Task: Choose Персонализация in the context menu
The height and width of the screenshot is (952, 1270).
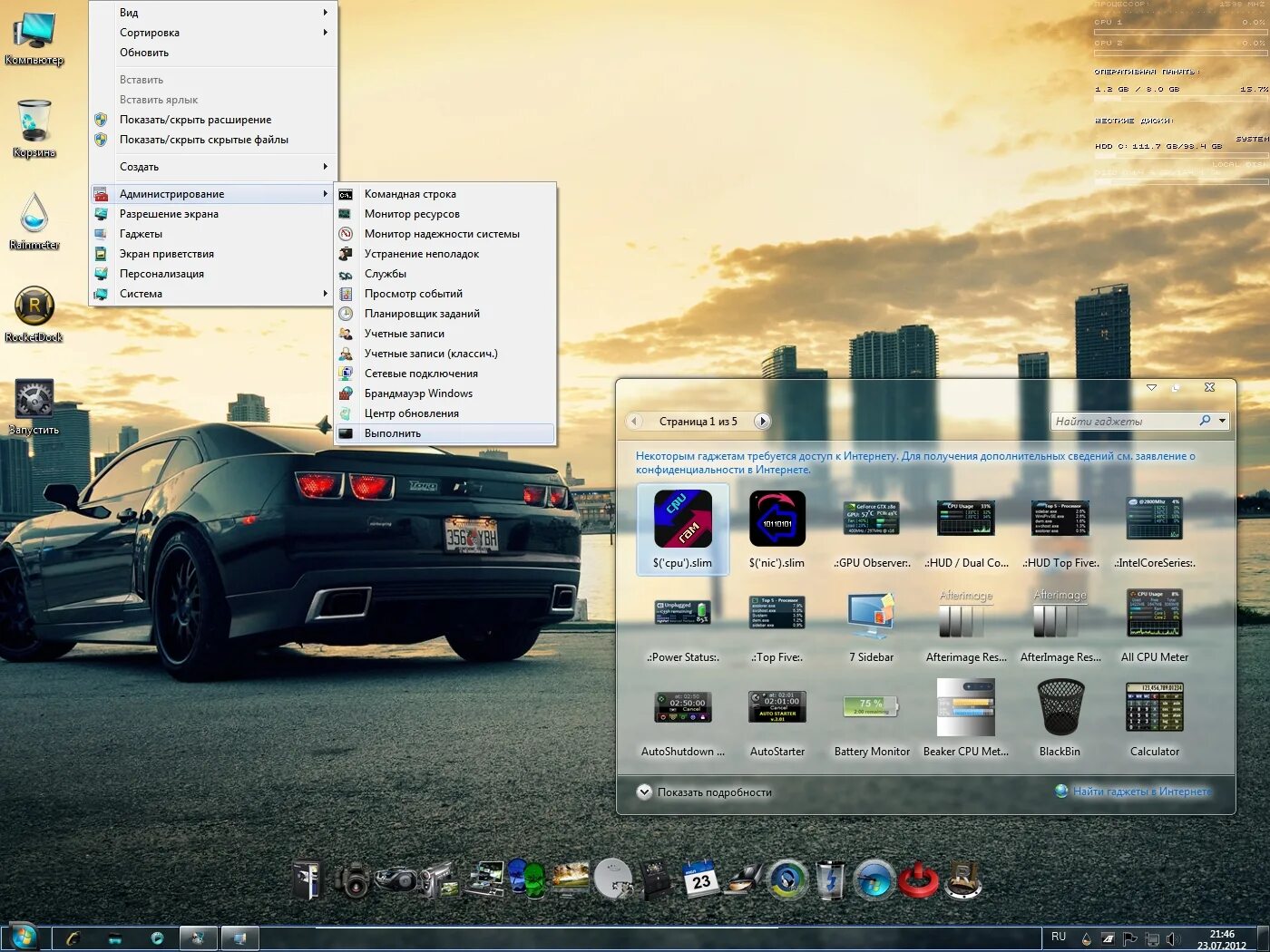Action: (x=211, y=274)
